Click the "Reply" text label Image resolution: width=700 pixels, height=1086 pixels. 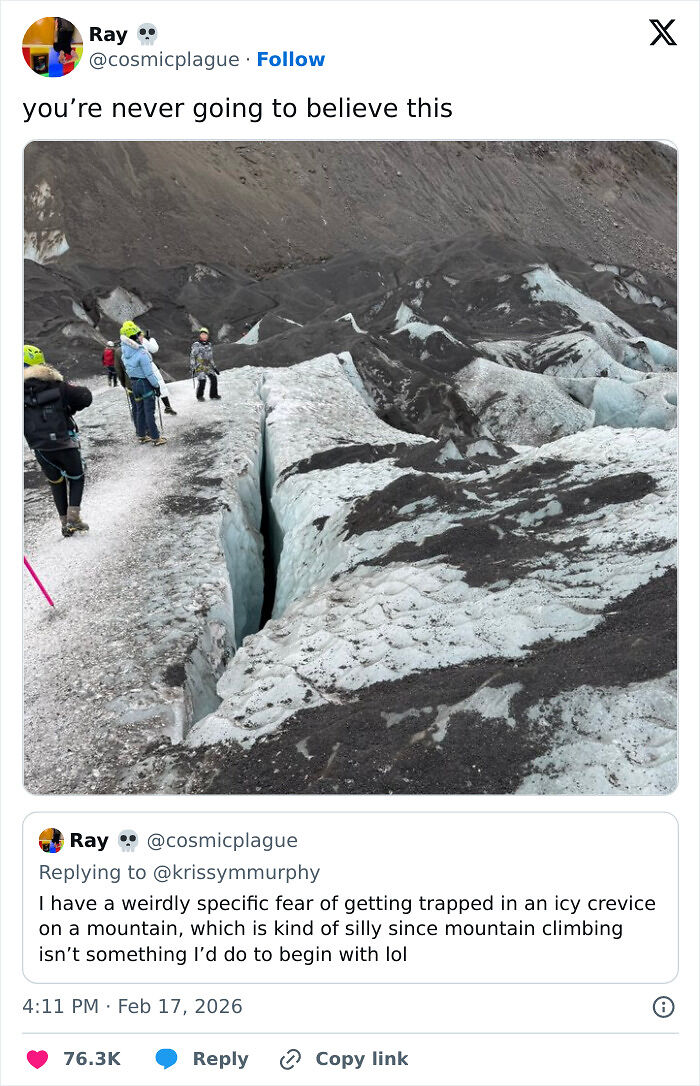point(220,1059)
